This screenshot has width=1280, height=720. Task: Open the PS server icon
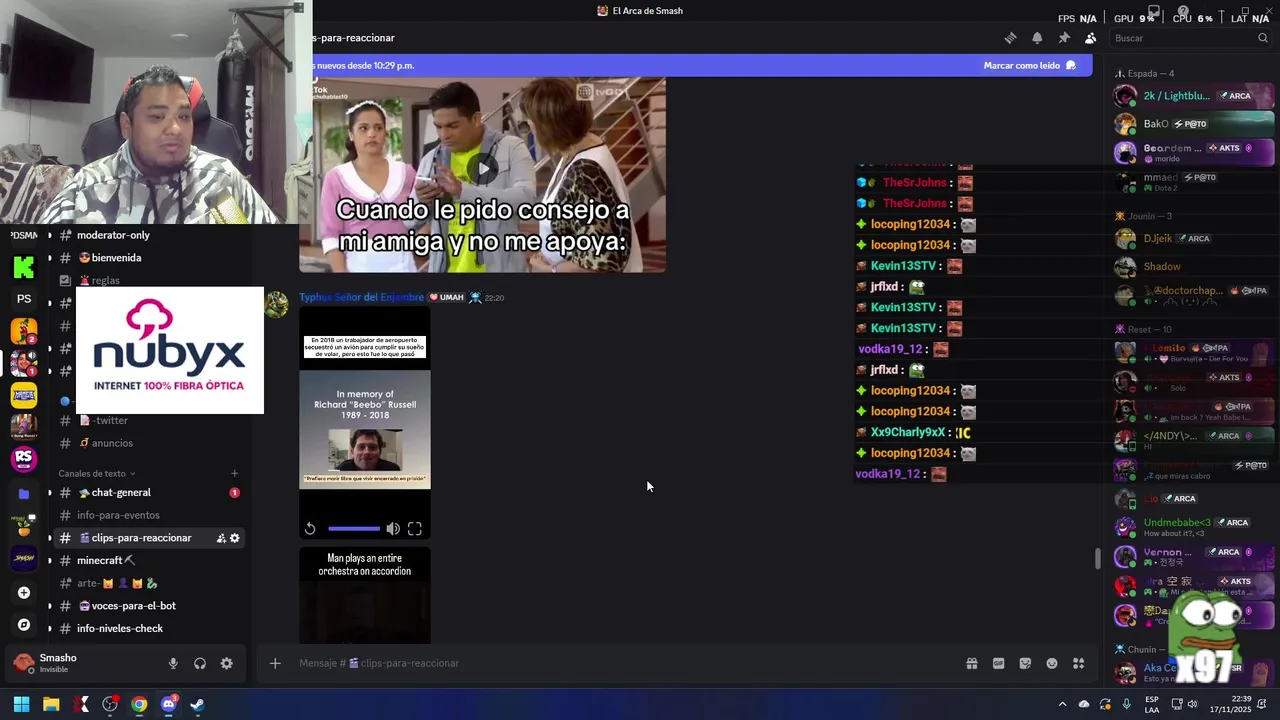point(24,298)
